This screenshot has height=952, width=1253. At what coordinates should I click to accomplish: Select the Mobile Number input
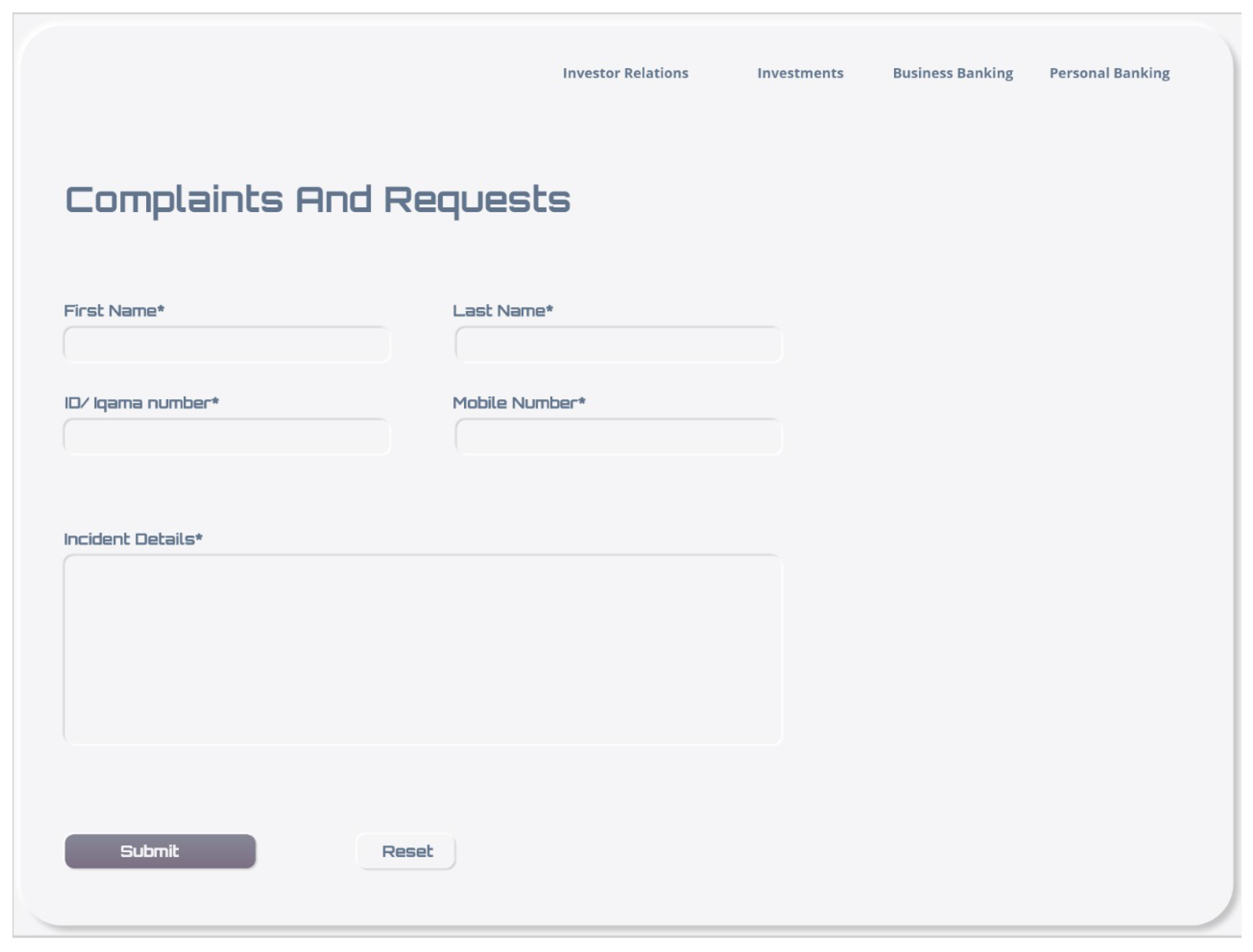(618, 436)
